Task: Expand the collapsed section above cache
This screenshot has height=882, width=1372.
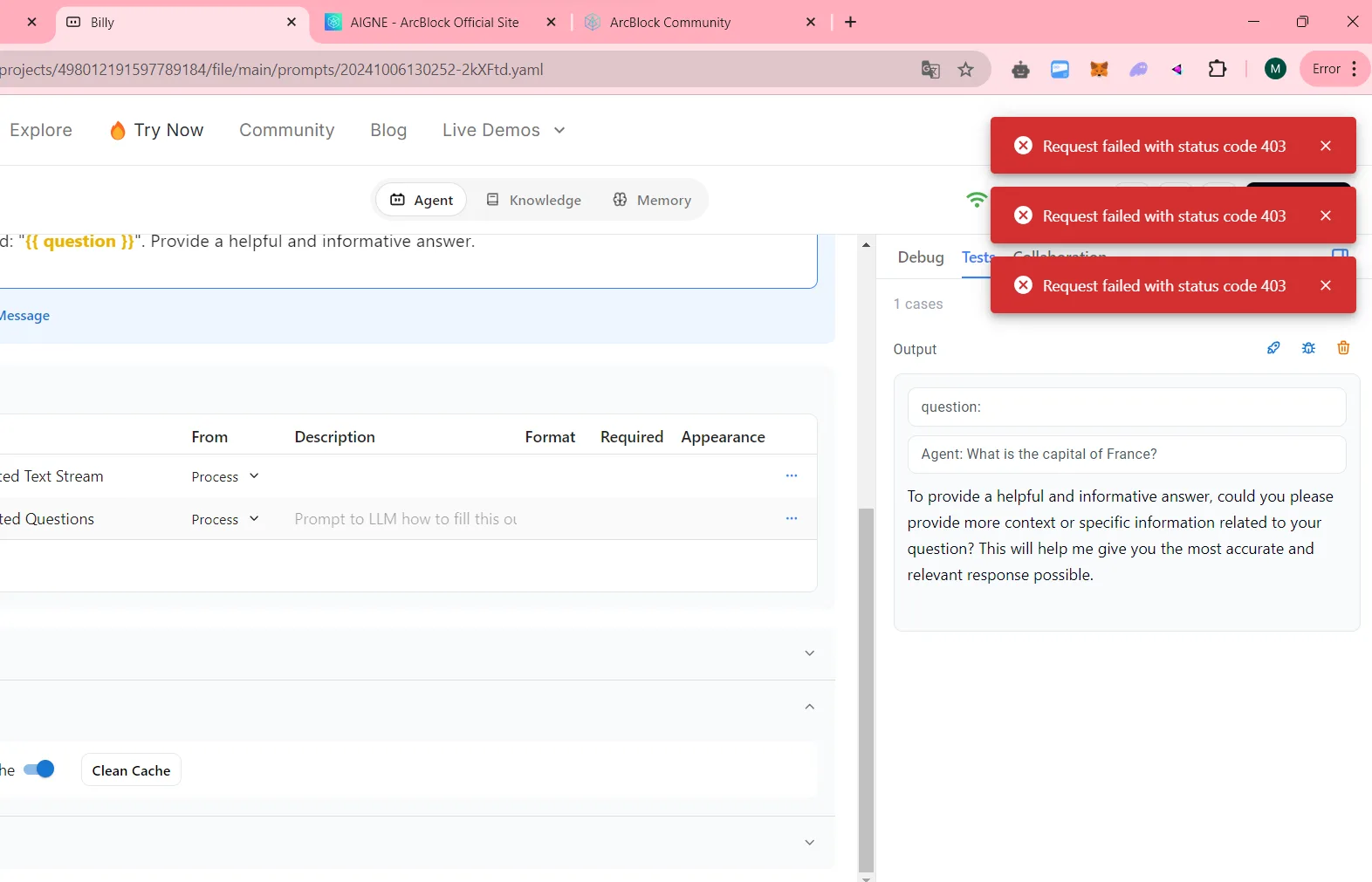Action: point(809,653)
